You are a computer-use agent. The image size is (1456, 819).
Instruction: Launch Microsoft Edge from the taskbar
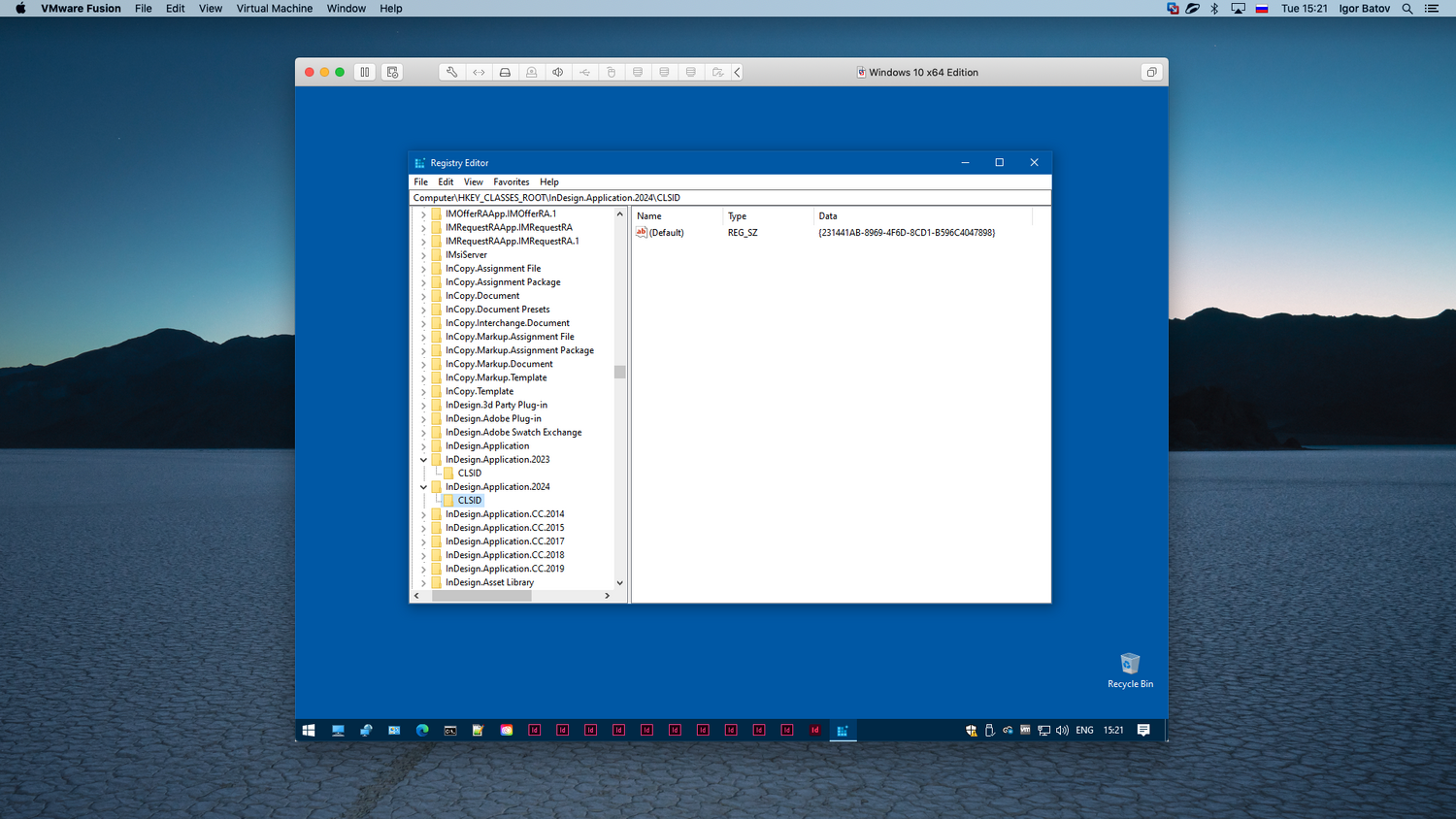(x=422, y=731)
